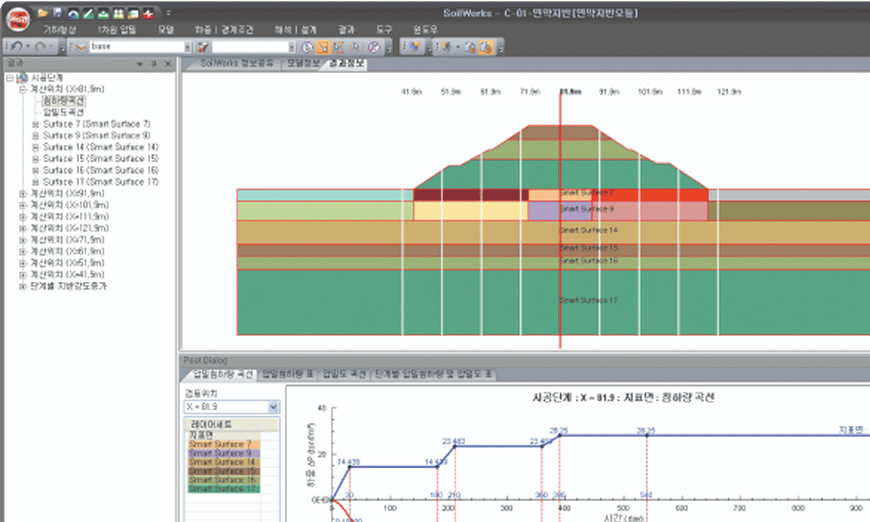Open the empty combo box dropdown in the toolbar
The height and width of the screenshot is (522, 870).
click(291, 47)
